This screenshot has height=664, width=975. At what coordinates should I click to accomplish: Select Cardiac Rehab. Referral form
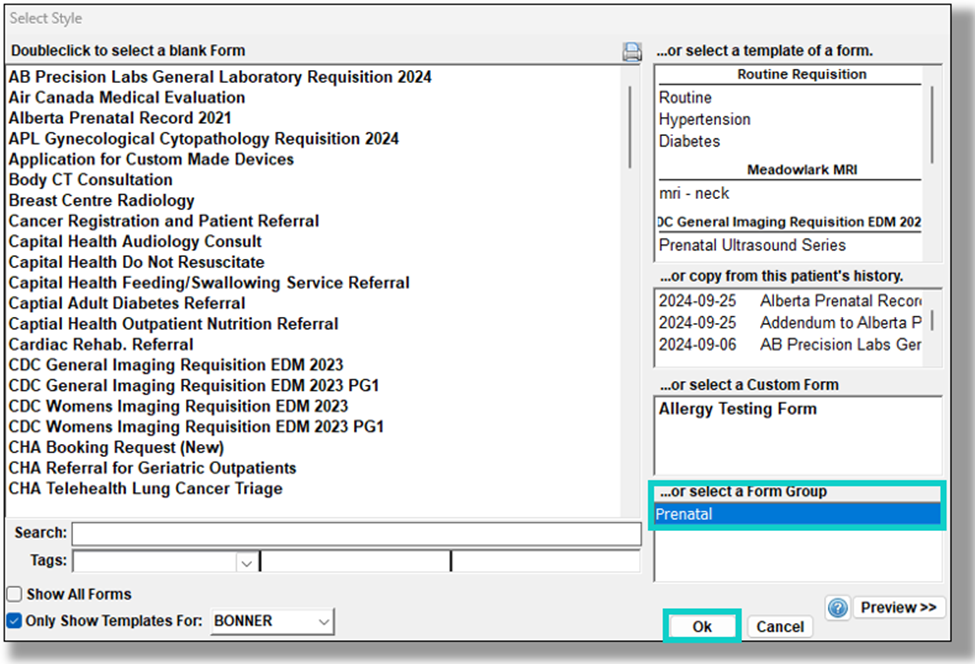tap(101, 344)
